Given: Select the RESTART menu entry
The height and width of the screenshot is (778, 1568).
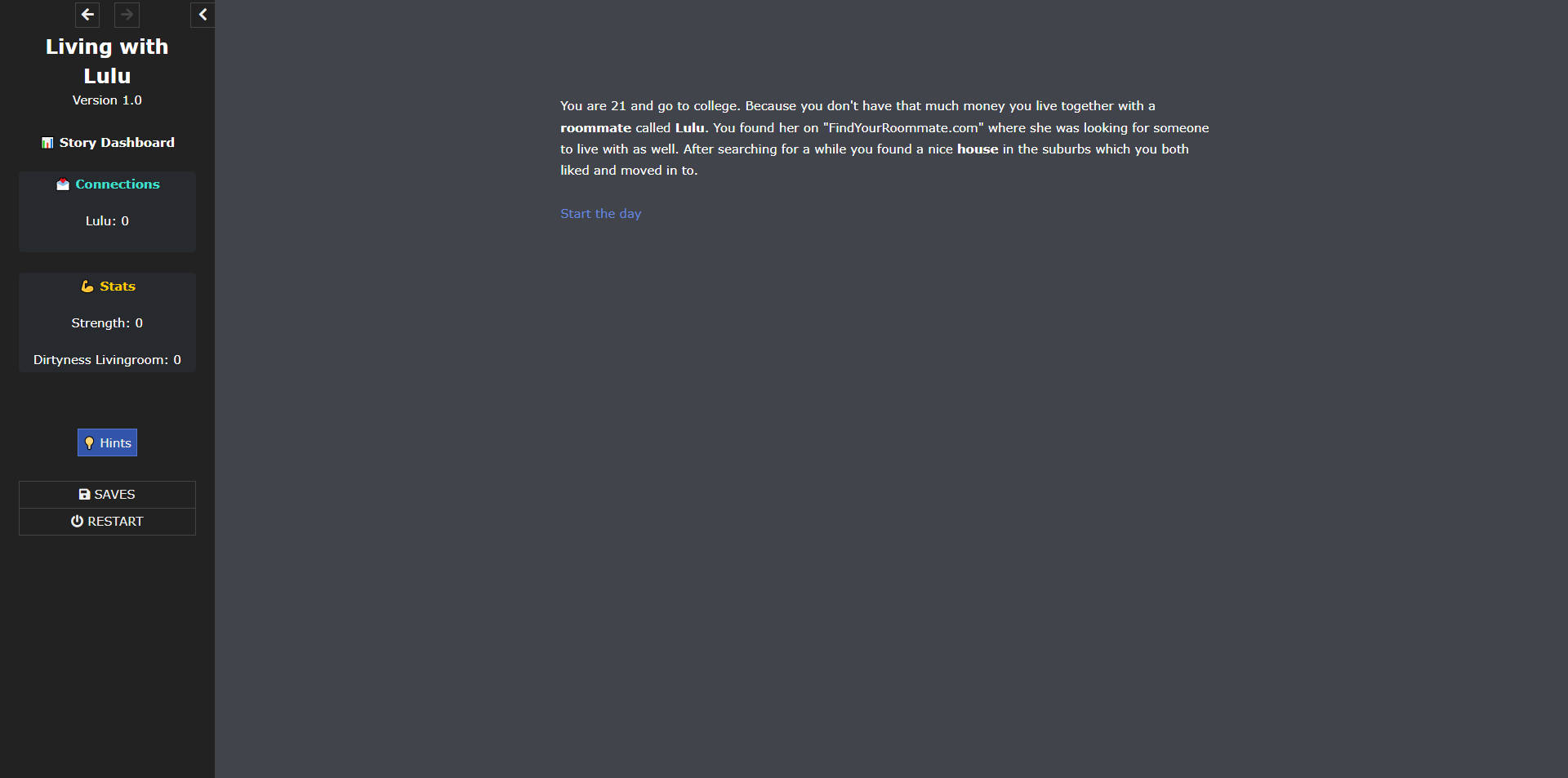Looking at the screenshot, I should 107,522.
